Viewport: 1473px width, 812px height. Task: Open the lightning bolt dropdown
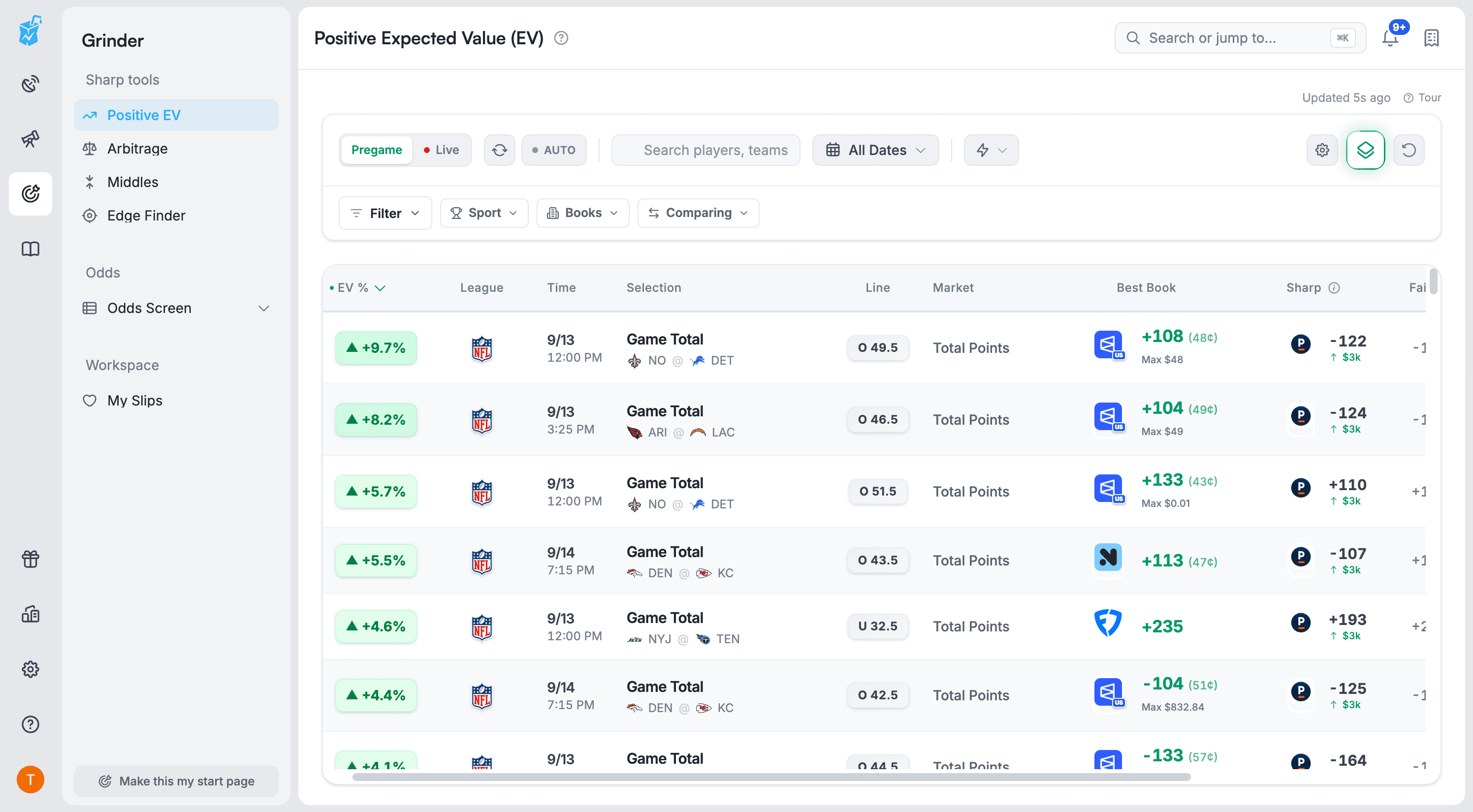pyautogui.click(x=991, y=150)
